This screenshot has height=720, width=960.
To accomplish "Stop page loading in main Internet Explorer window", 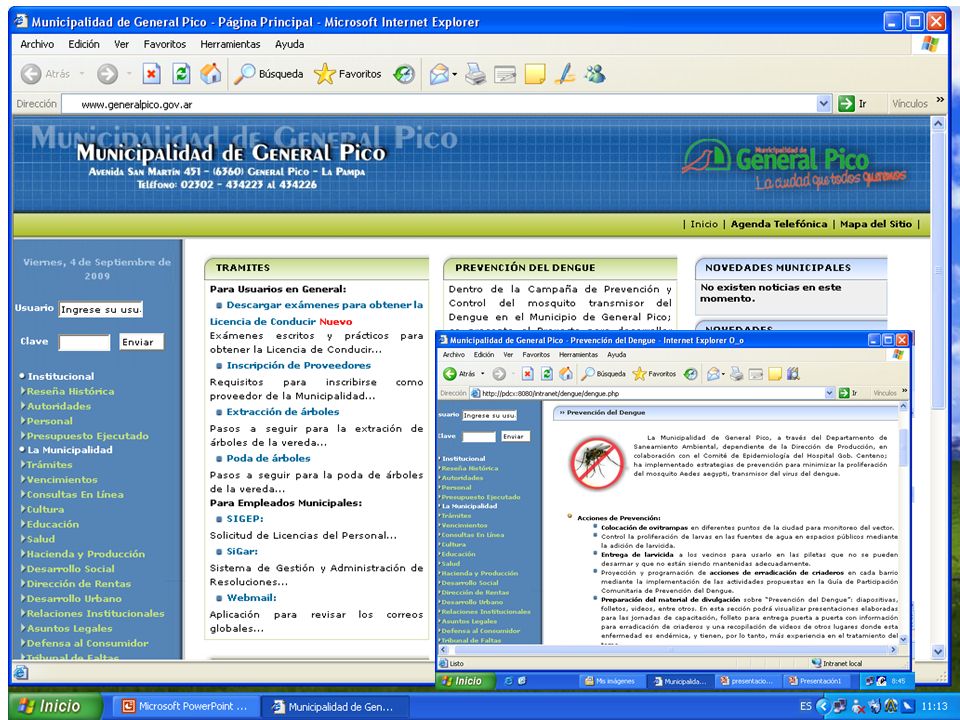I will (x=151, y=74).
